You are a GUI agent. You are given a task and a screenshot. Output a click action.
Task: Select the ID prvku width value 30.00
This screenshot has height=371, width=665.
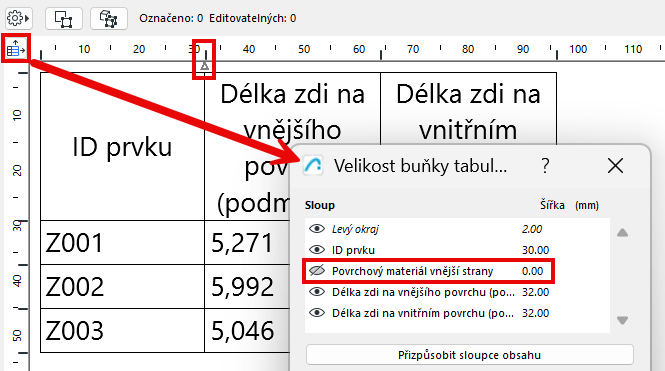[535, 250]
